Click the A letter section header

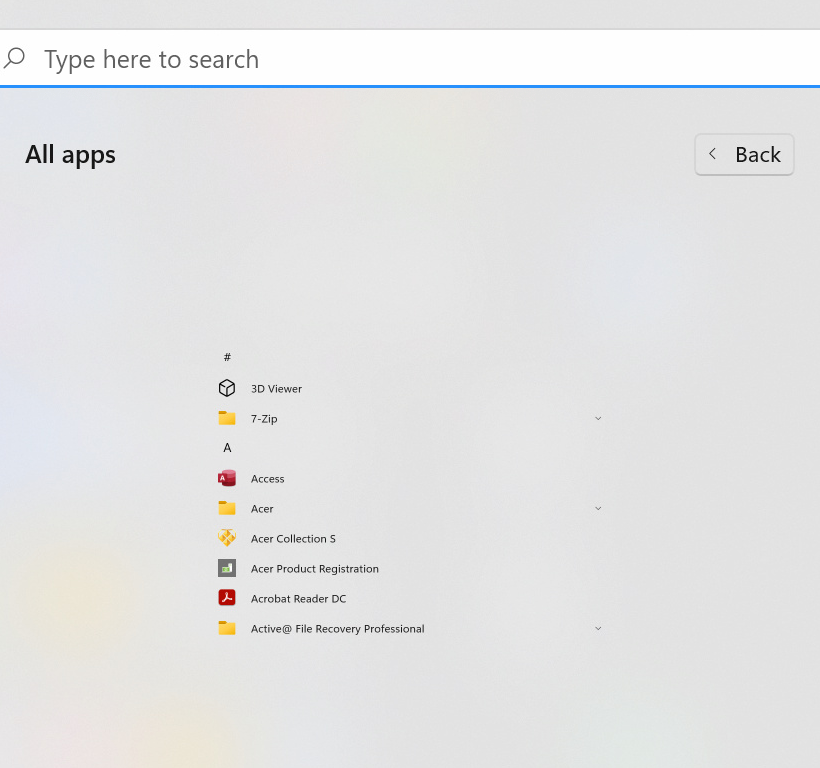(x=227, y=448)
